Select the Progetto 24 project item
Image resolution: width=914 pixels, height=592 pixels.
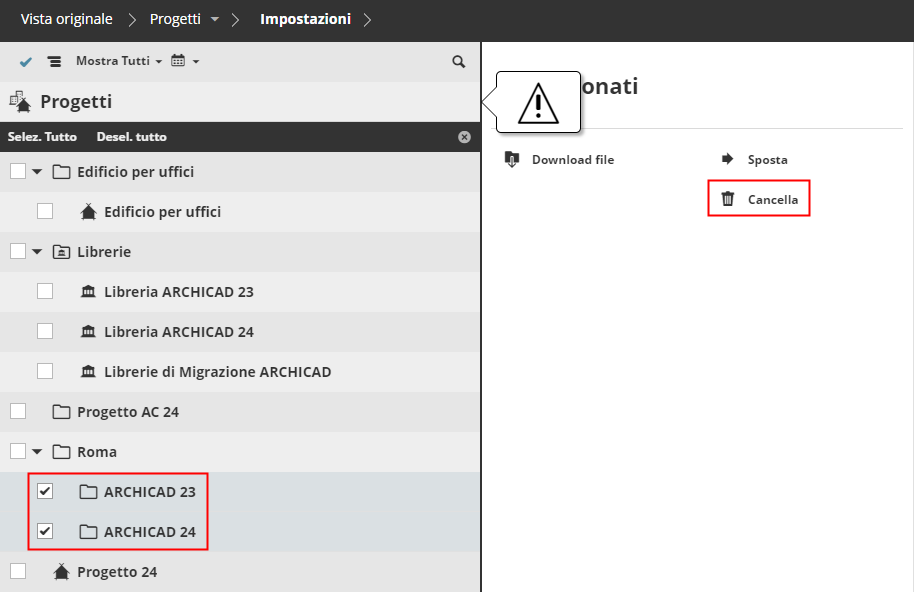(117, 572)
